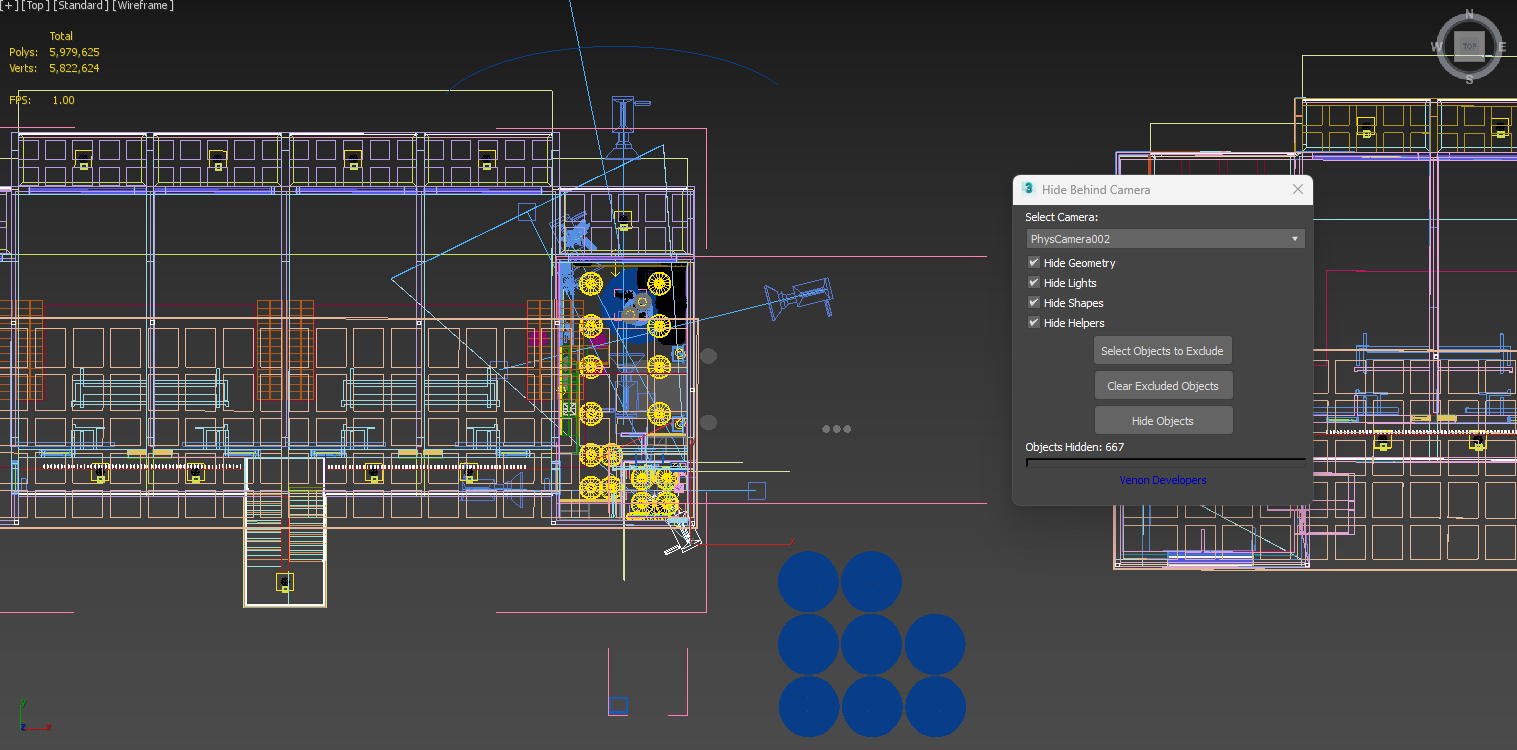The height and width of the screenshot is (750, 1517).
Task: Open the [Top] point-of-view menu
Action: (36, 6)
